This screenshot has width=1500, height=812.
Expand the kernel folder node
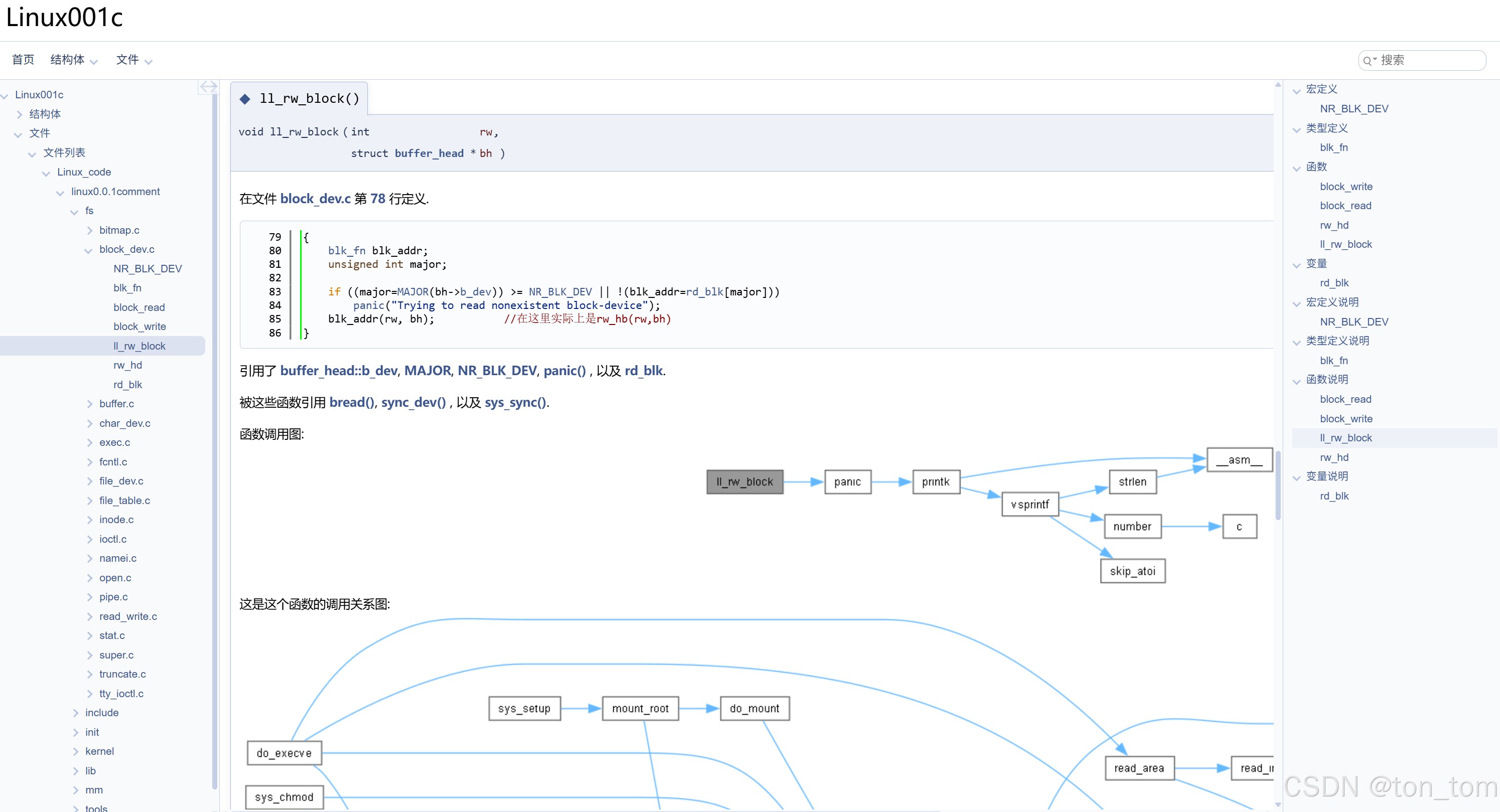[75, 751]
